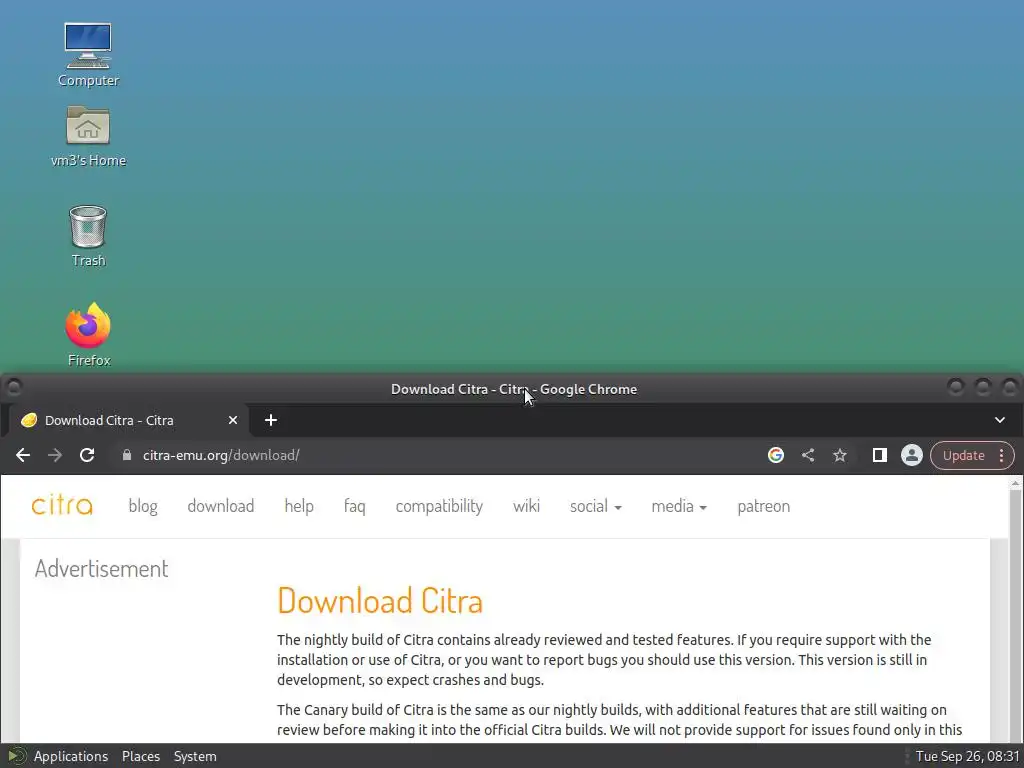This screenshot has height=768, width=1024.
Task: Open Chrome's side panel icon
Action: coord(880,455)
